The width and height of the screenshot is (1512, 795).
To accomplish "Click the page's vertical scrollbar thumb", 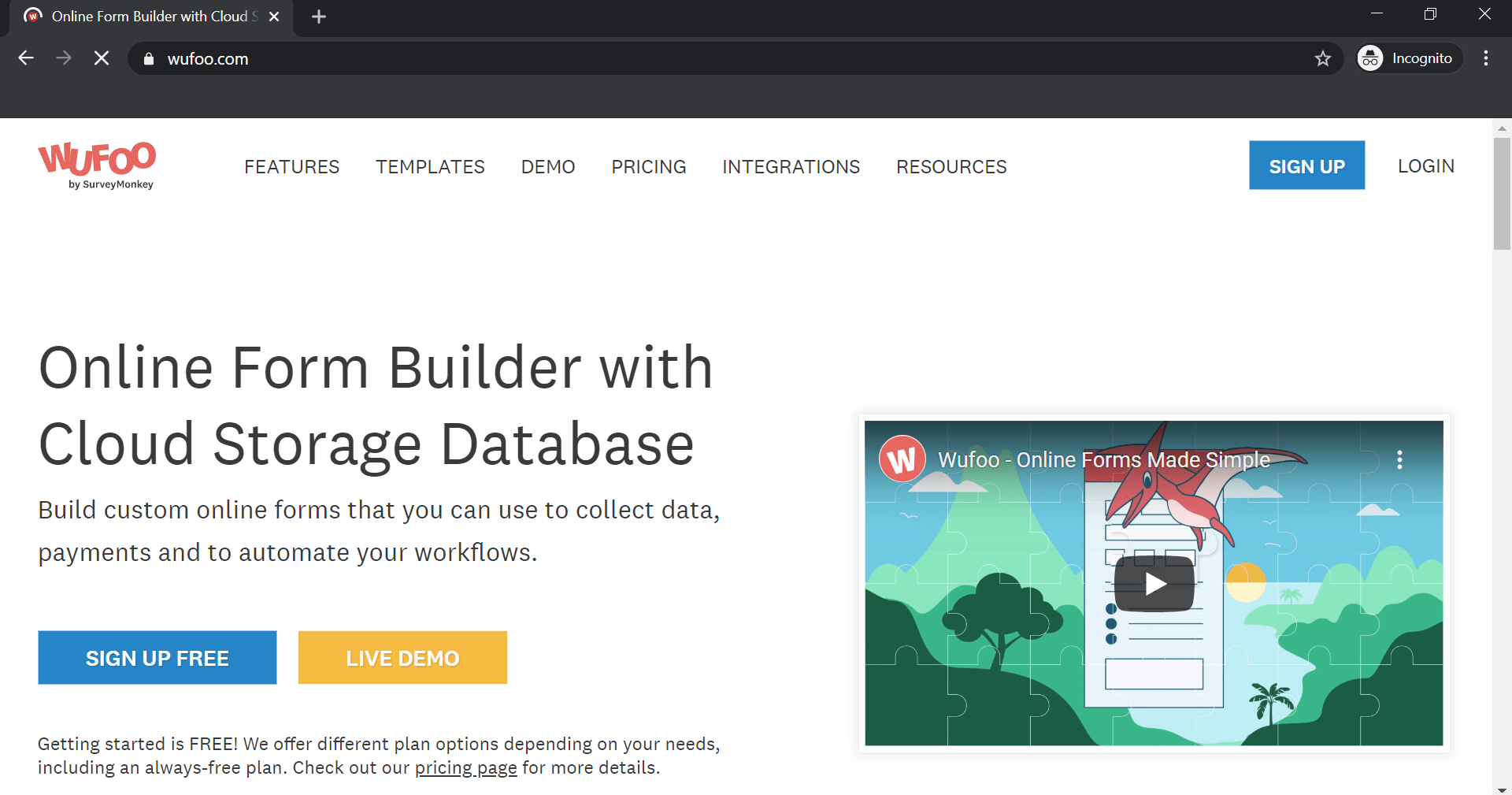I will coord(1502,194).
